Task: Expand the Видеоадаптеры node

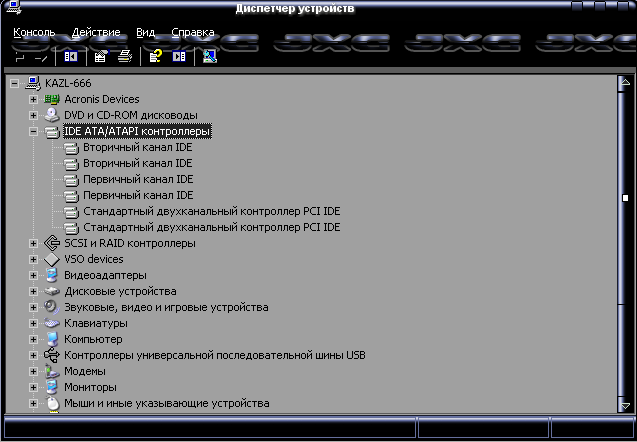Action: tap(33, 275)
